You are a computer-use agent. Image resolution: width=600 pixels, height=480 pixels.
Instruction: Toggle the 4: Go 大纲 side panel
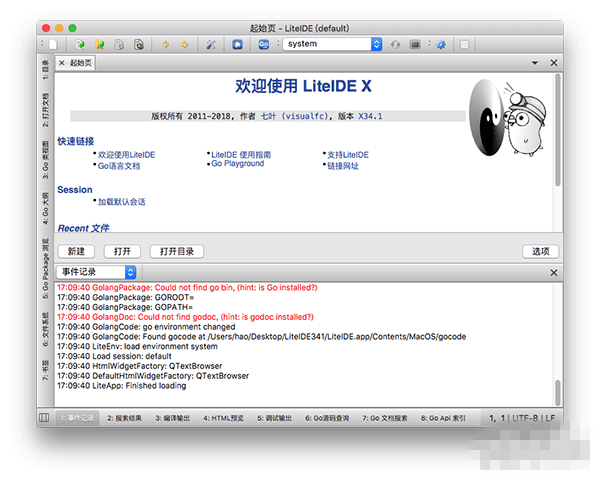[45, 209]
